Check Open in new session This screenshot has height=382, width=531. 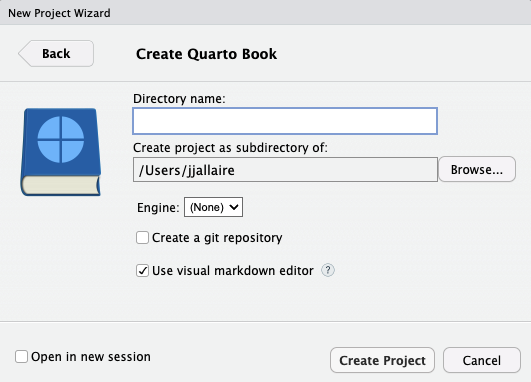(x=21, y=357)
